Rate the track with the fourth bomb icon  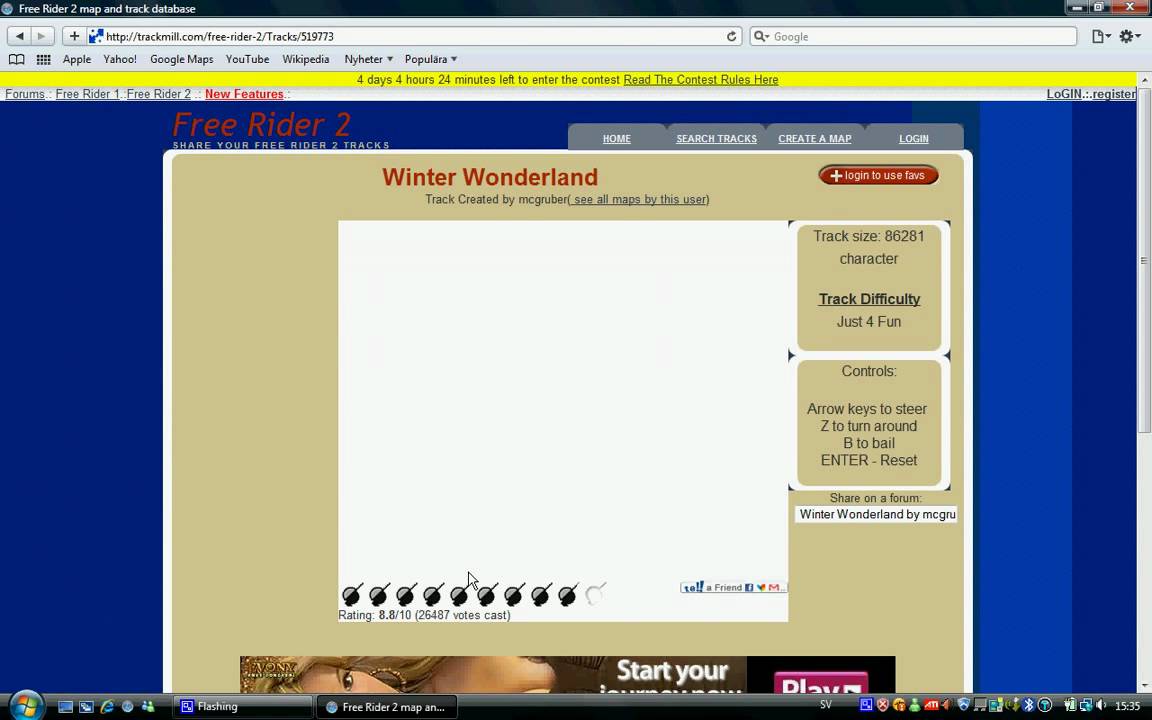click(x=433, y=594)
